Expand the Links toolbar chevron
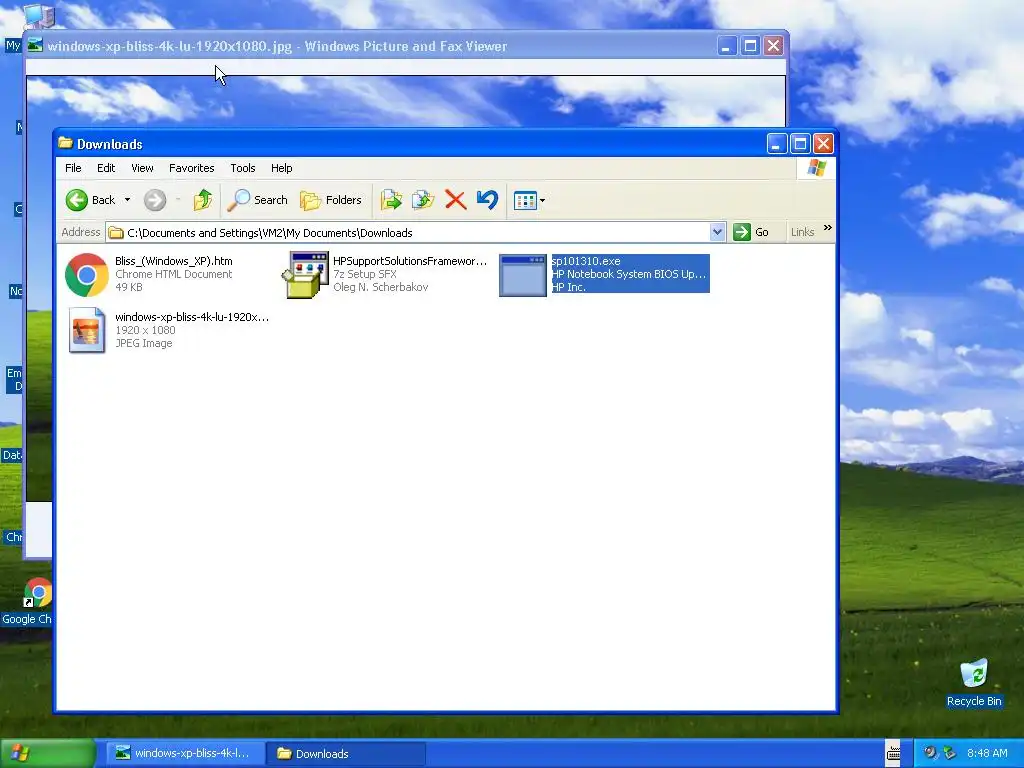This screenshot has height=768, width=1024. [x=828, y=228]
